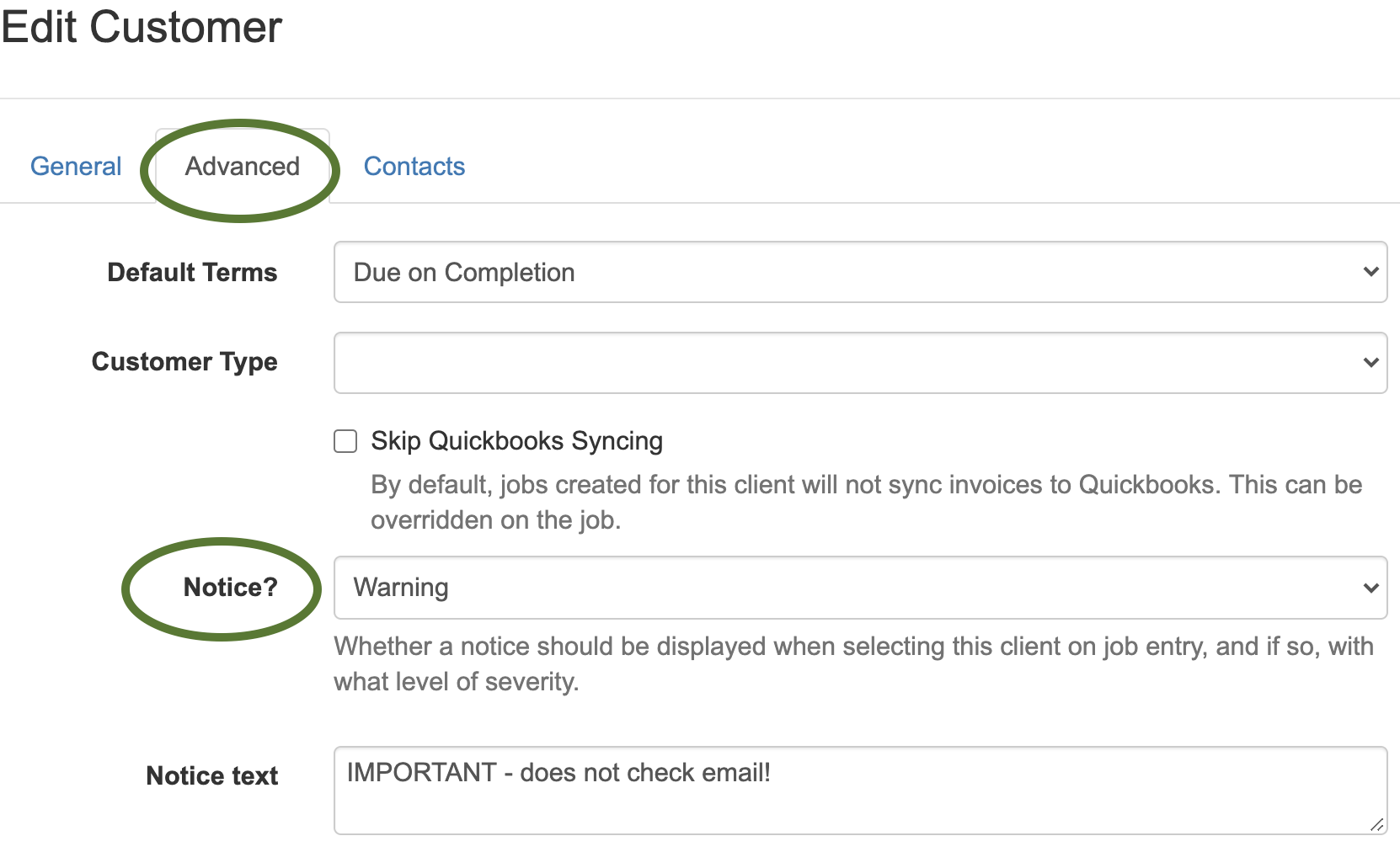The width and height of the screenshot is (1400, 852).
Task: Click the Customer Type chevron arrow
Action: tap(1371, 363)
